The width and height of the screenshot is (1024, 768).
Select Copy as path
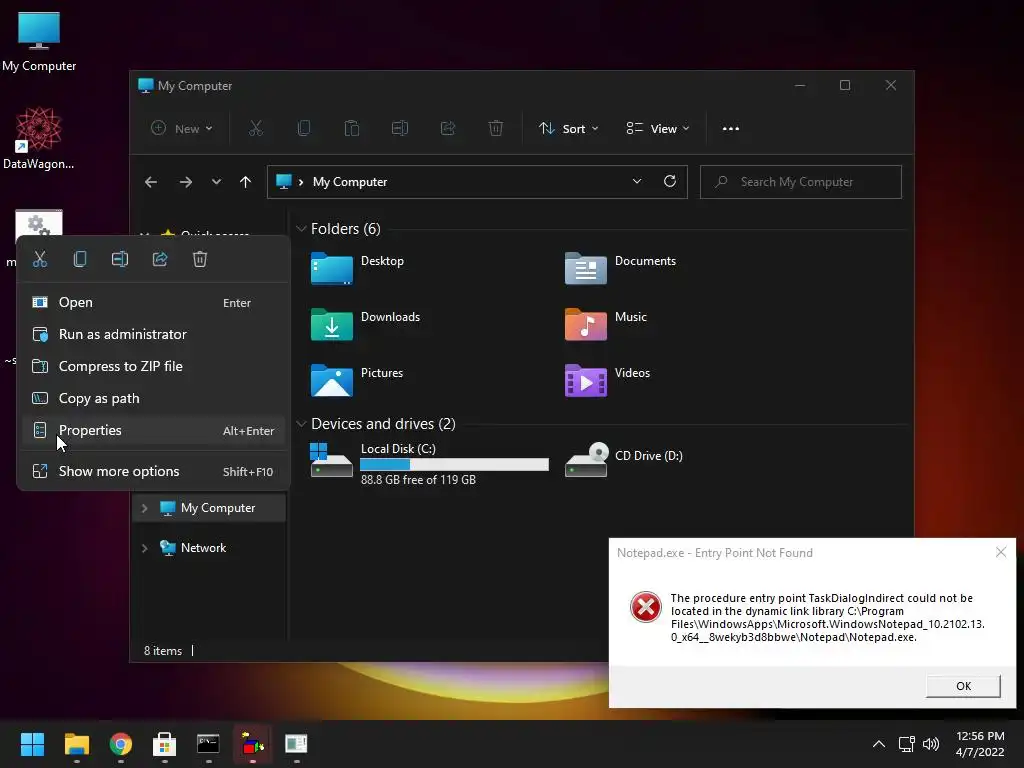point(153,398)
